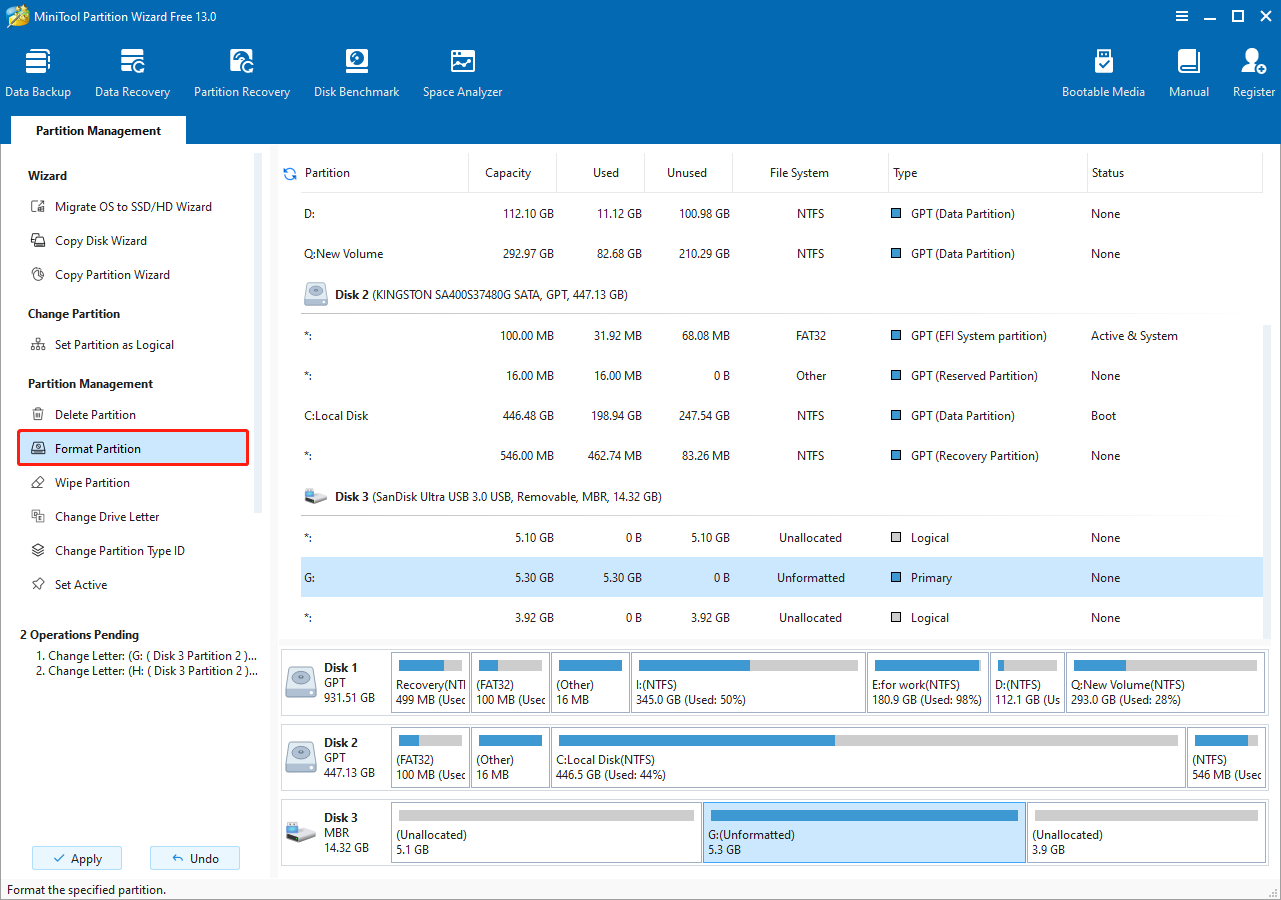Choose Set Partition as Logical

[102, 345]
